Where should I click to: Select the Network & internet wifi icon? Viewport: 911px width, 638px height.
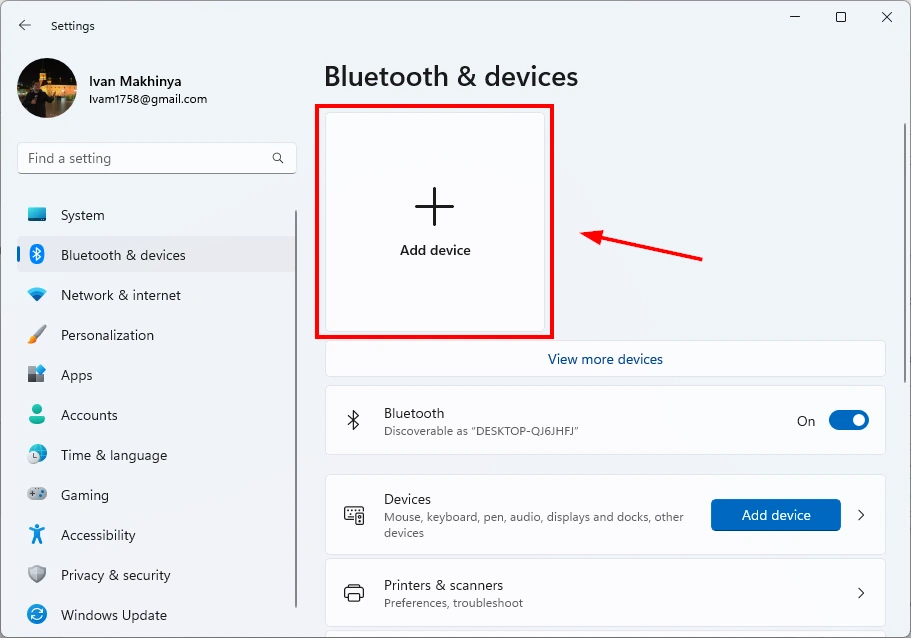pos(37,295)
